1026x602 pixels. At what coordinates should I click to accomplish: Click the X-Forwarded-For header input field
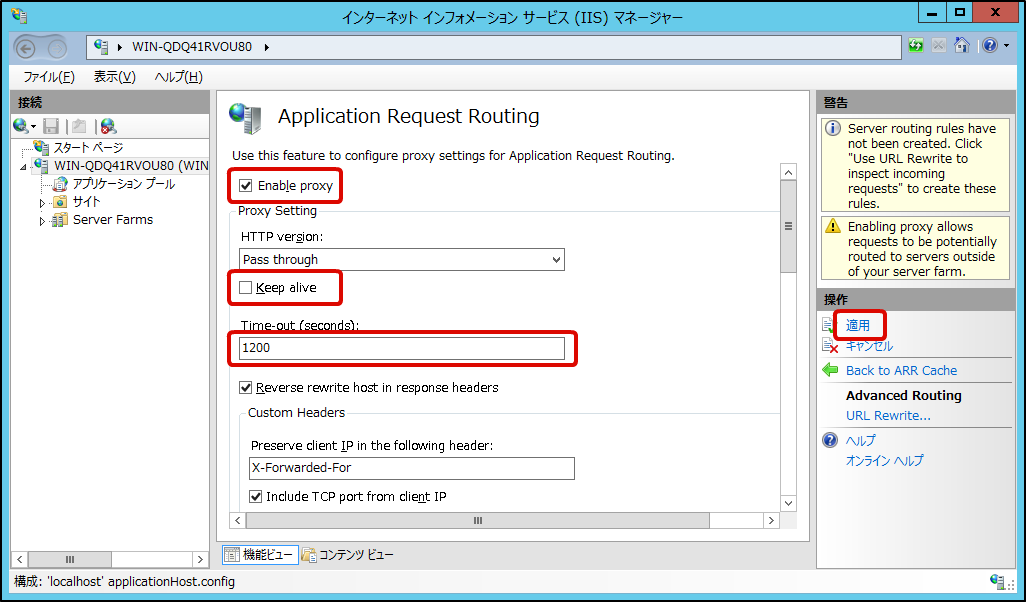pos(412,468)
